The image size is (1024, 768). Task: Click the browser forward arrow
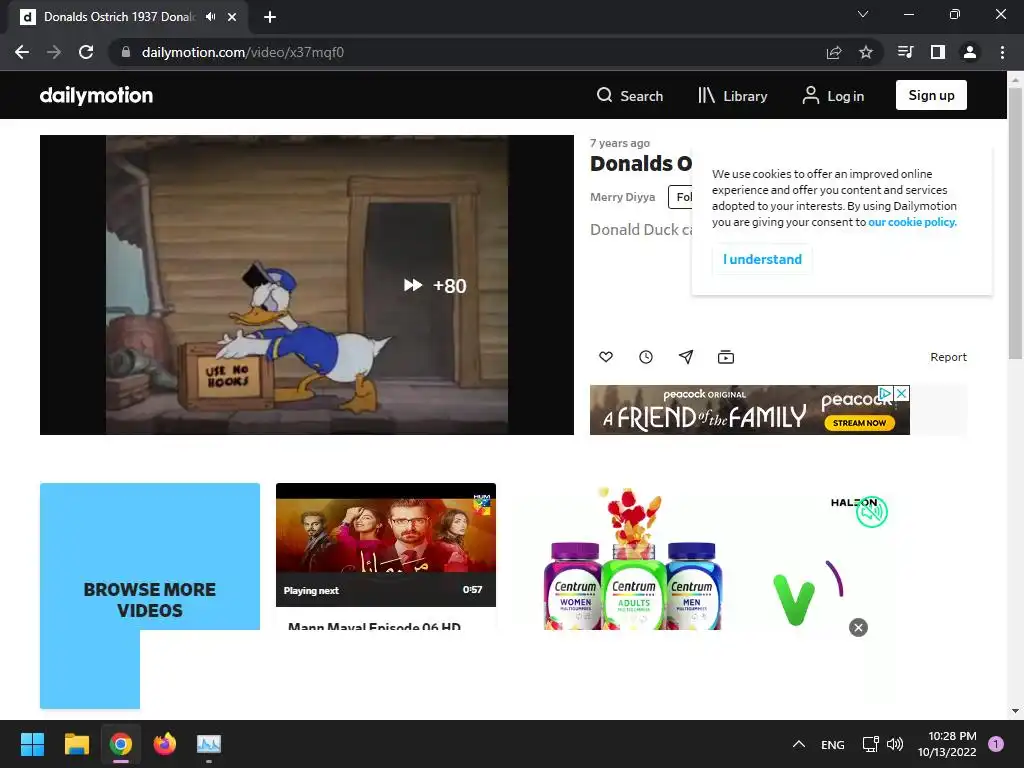[x=54, y=52]
